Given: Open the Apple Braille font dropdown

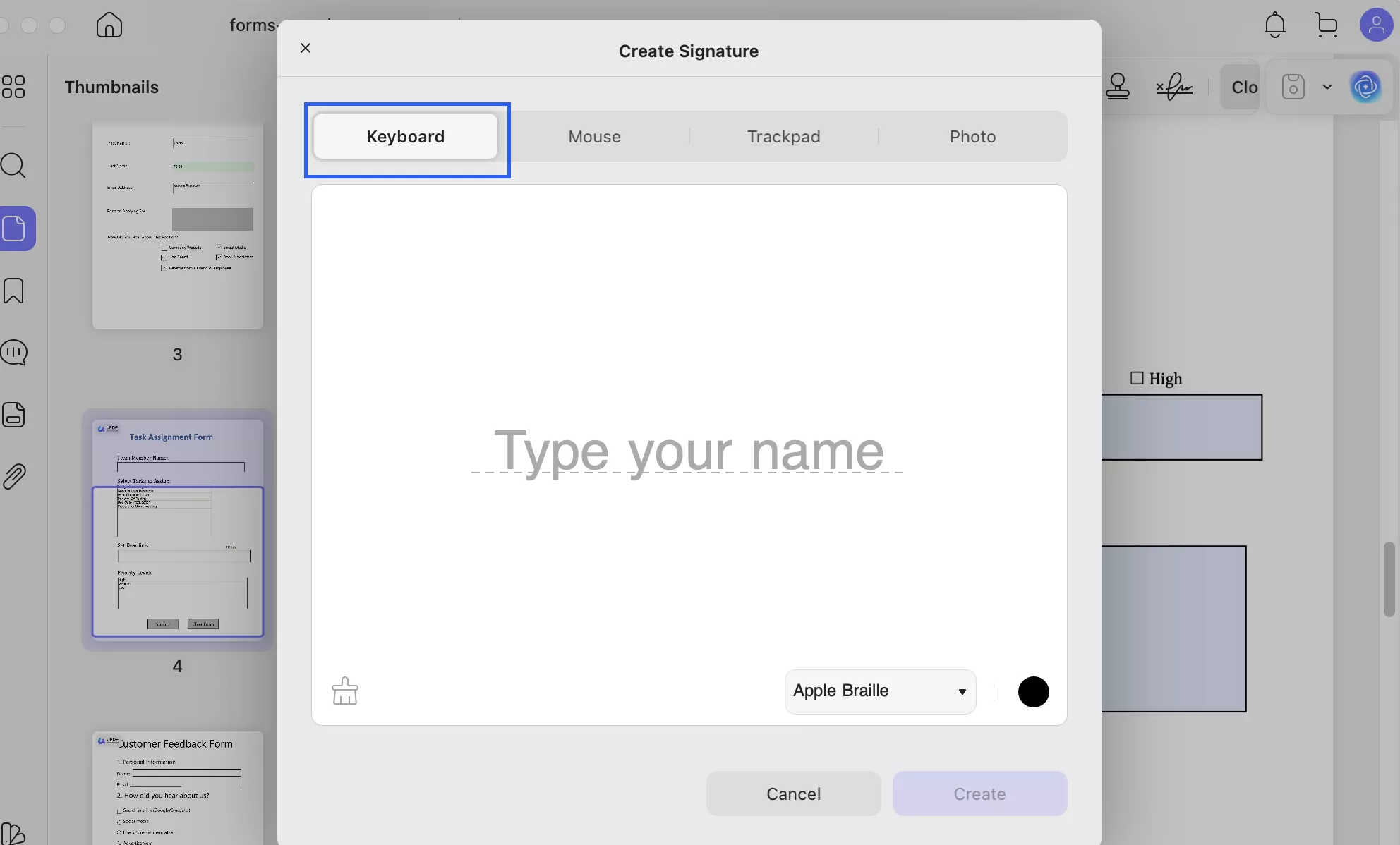Looking at the screenshot, I should pyautogui.click(x=879, y=691).
